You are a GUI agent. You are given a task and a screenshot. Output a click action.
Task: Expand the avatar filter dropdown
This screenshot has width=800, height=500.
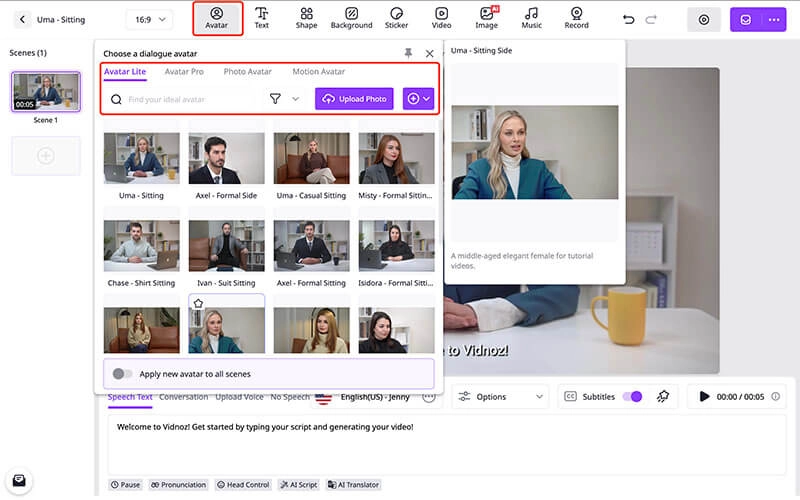284,99
